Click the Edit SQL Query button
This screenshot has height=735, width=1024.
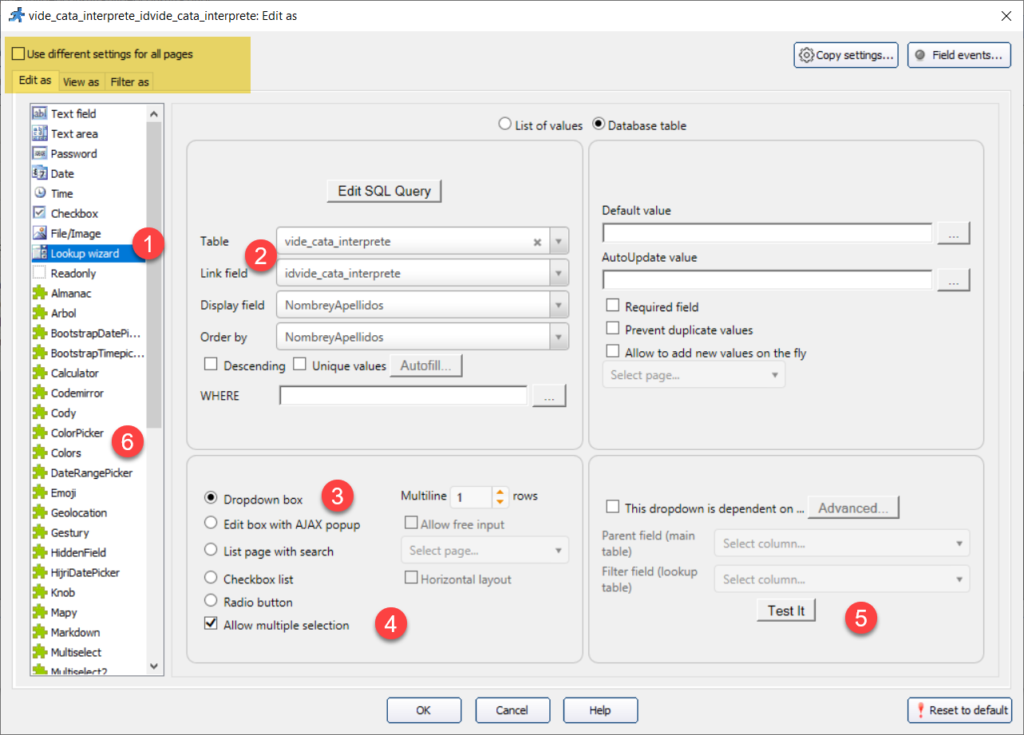[x=384, y=191]
